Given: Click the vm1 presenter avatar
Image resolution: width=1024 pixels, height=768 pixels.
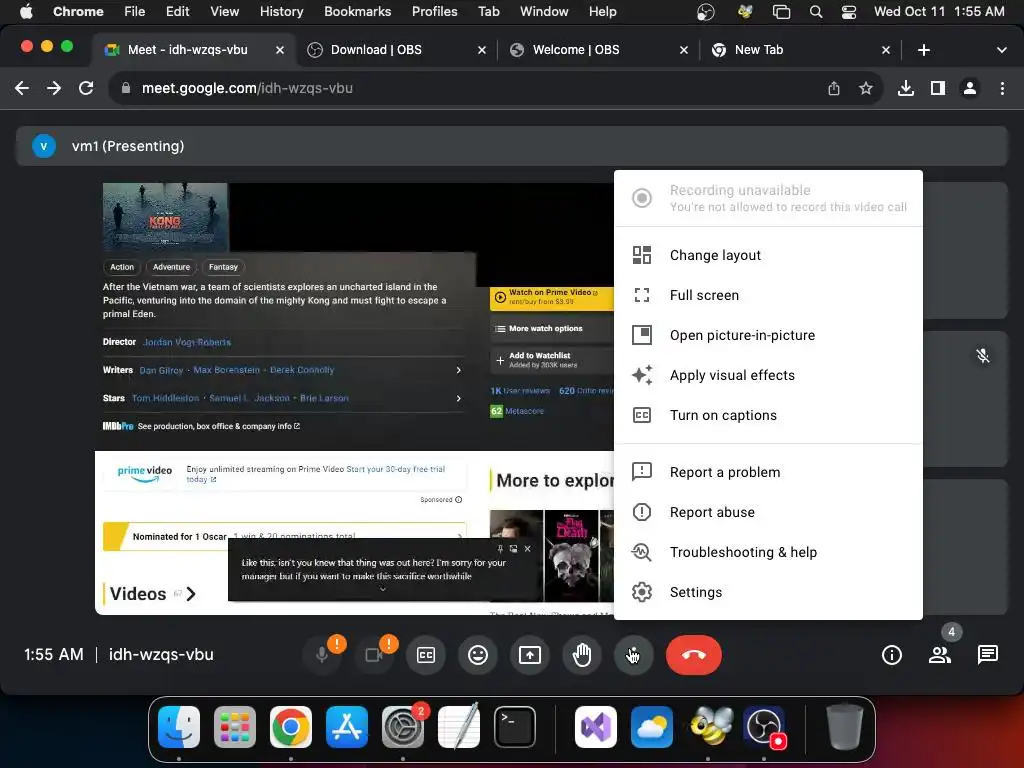Looking at the screenshot, I should click(x=44, y=146).
